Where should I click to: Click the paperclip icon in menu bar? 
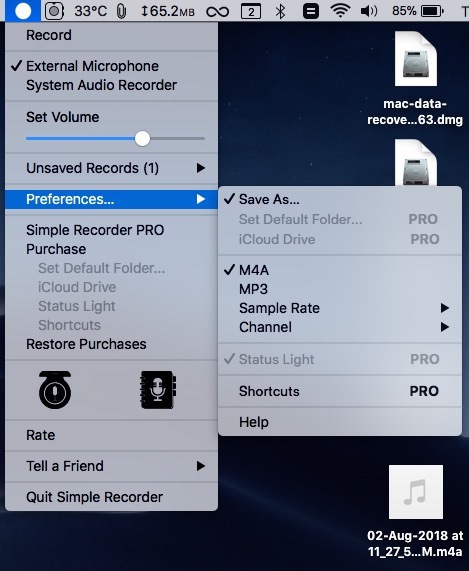pyautogui.click(x=122, y=11)
